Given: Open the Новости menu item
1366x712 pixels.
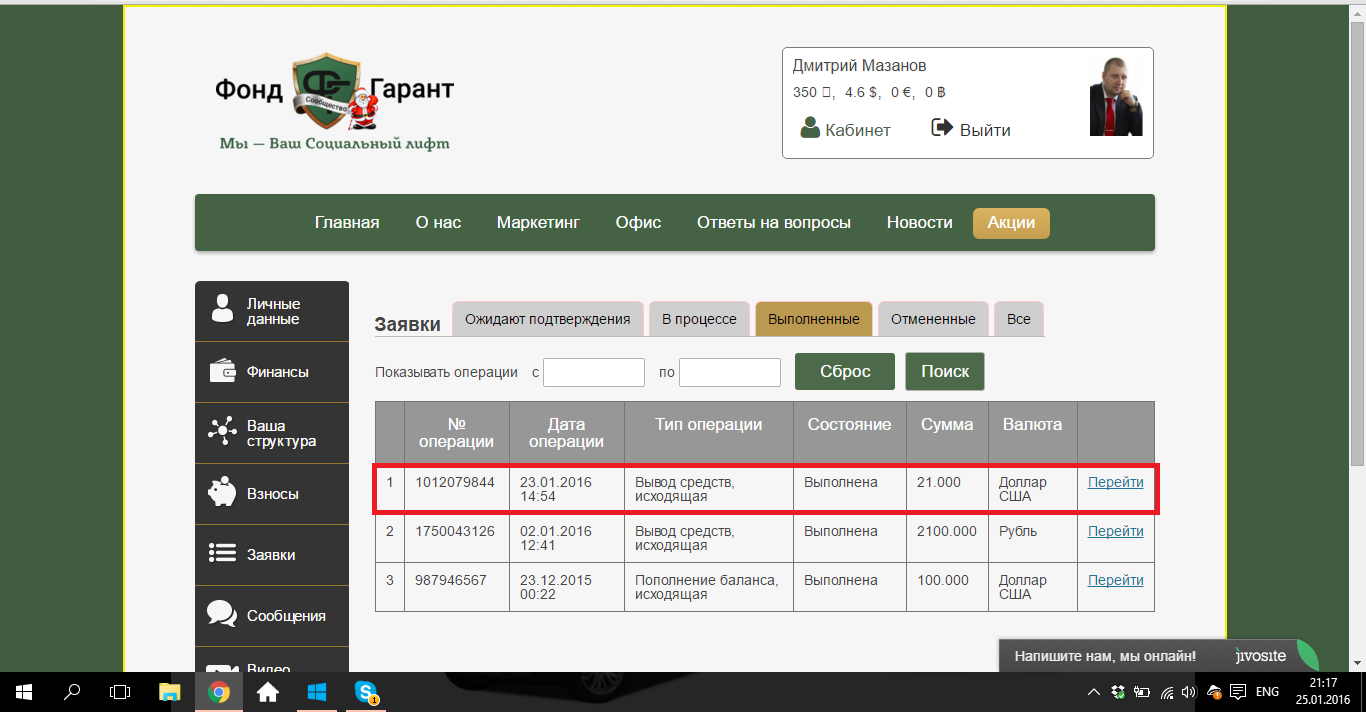Looking at the screenshot, I should pyautogui.click(x=919, y=222).
